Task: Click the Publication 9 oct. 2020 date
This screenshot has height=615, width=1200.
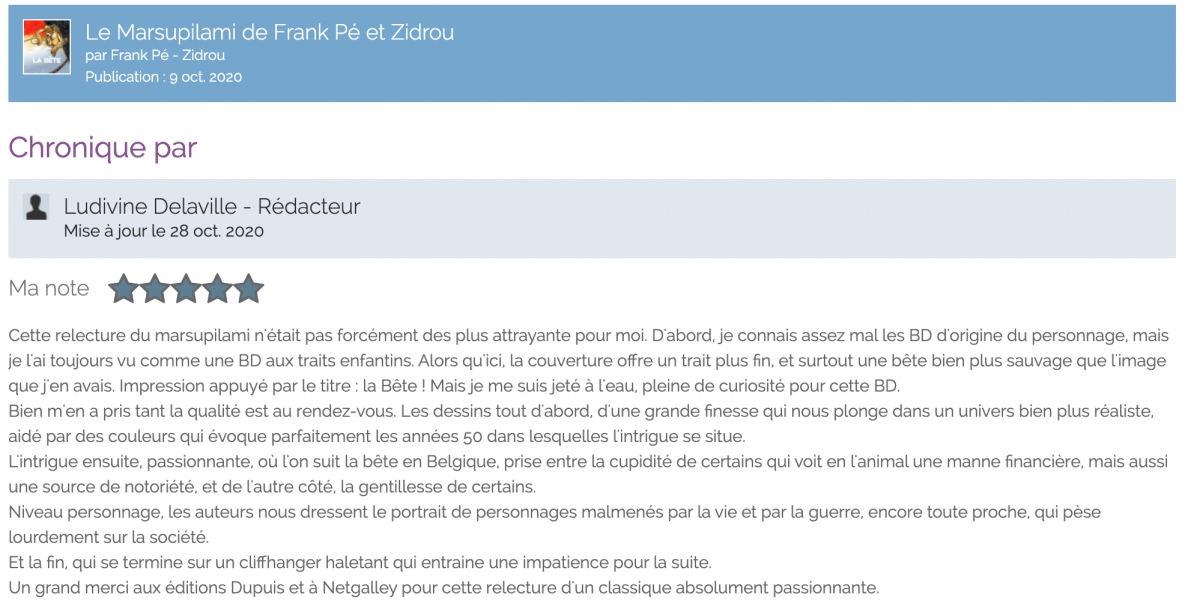Action: (163, 77)
